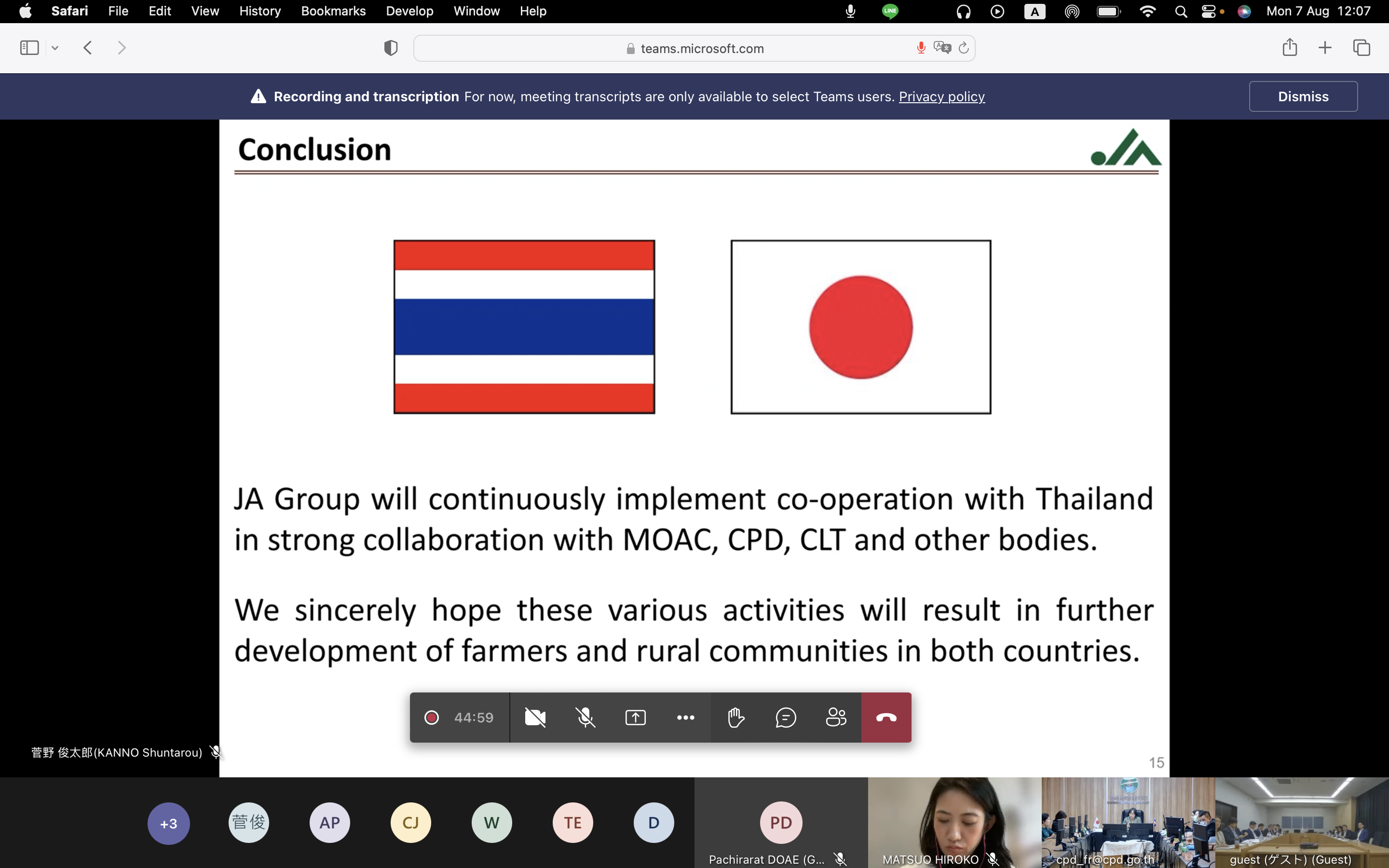
Task: Click the LINE menu bar icon
Action: [x=890, y=11]
